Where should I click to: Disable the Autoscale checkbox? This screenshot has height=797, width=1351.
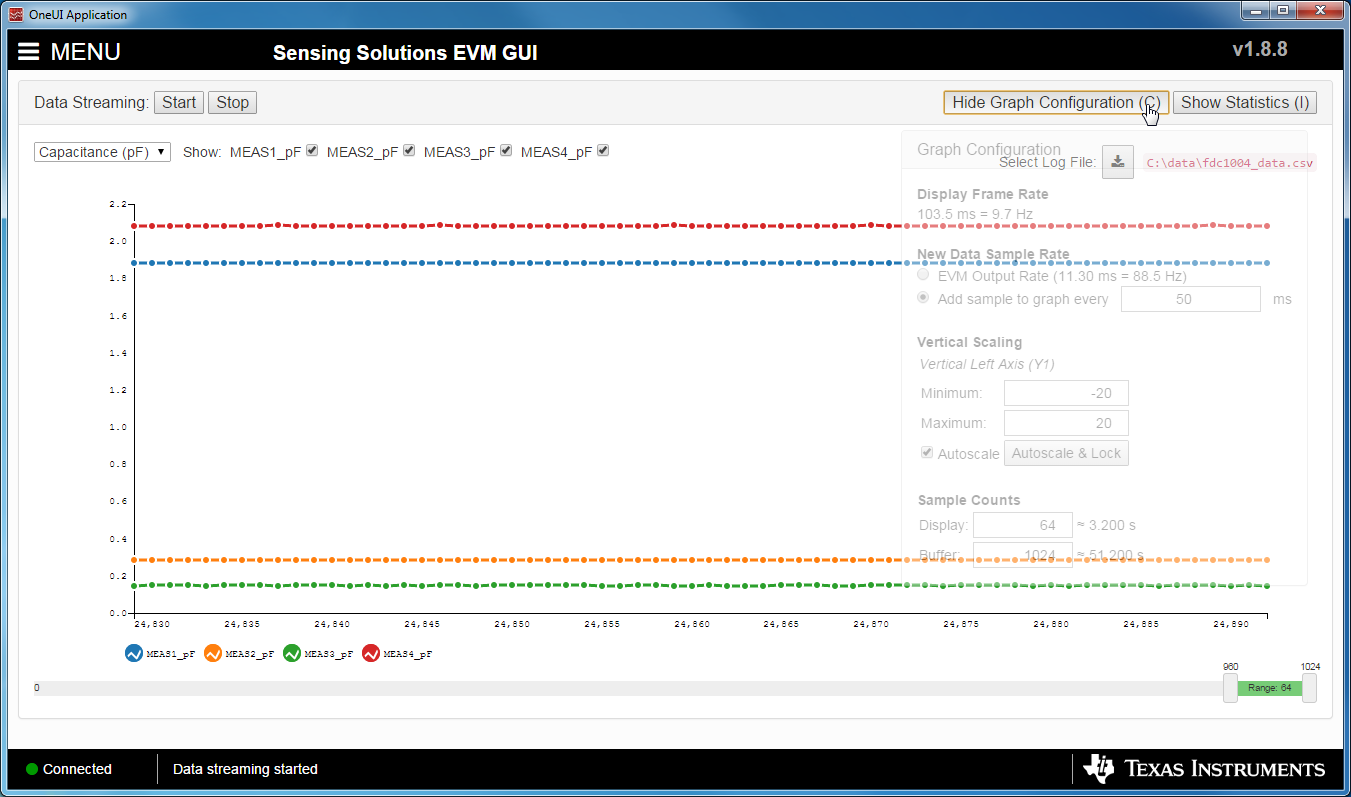tap(926, 452)
